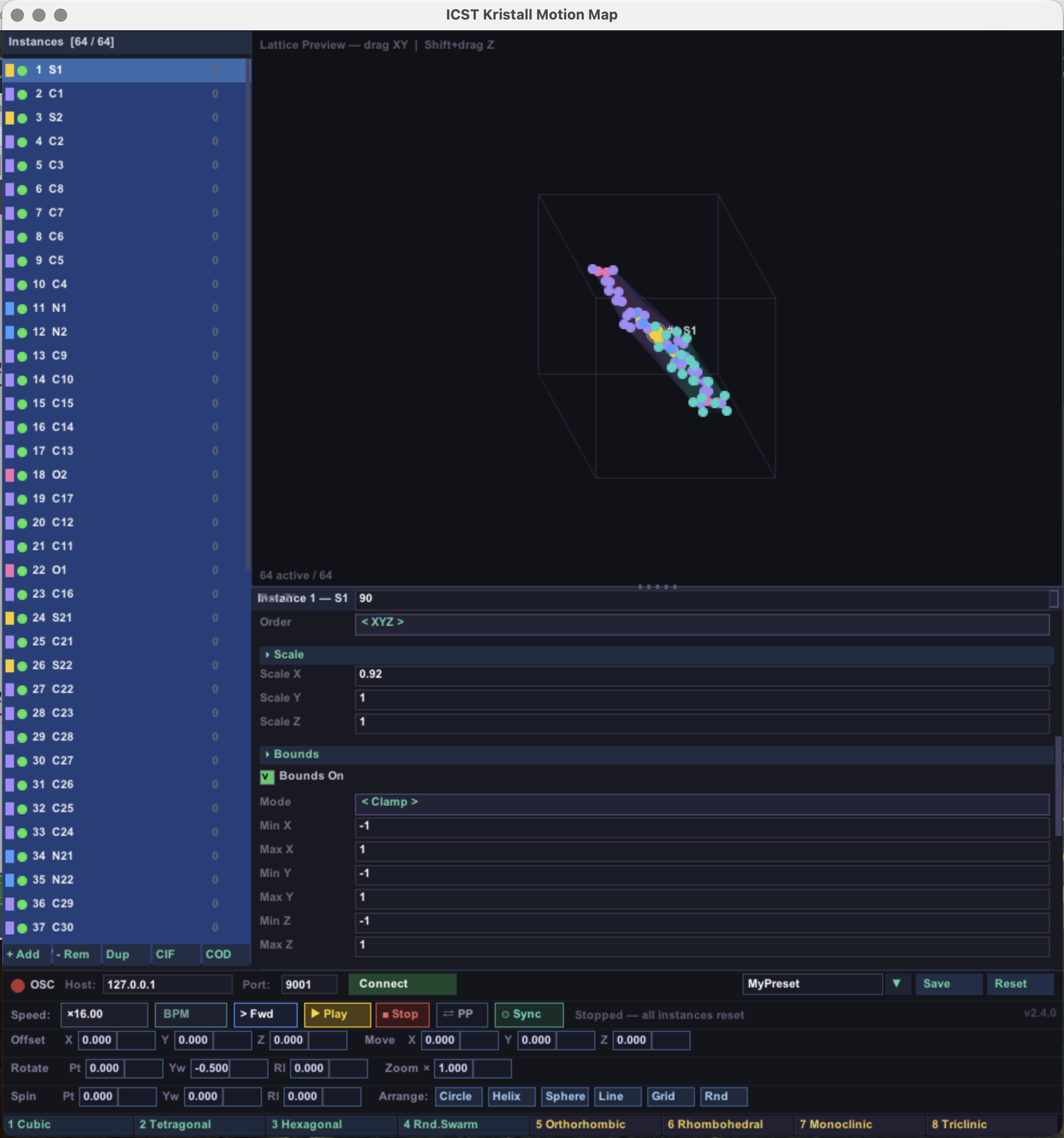The width and height of the screenshot is (1064, 1138).
Task: Click the panel splitter handle dots
Action: (657, 587)
